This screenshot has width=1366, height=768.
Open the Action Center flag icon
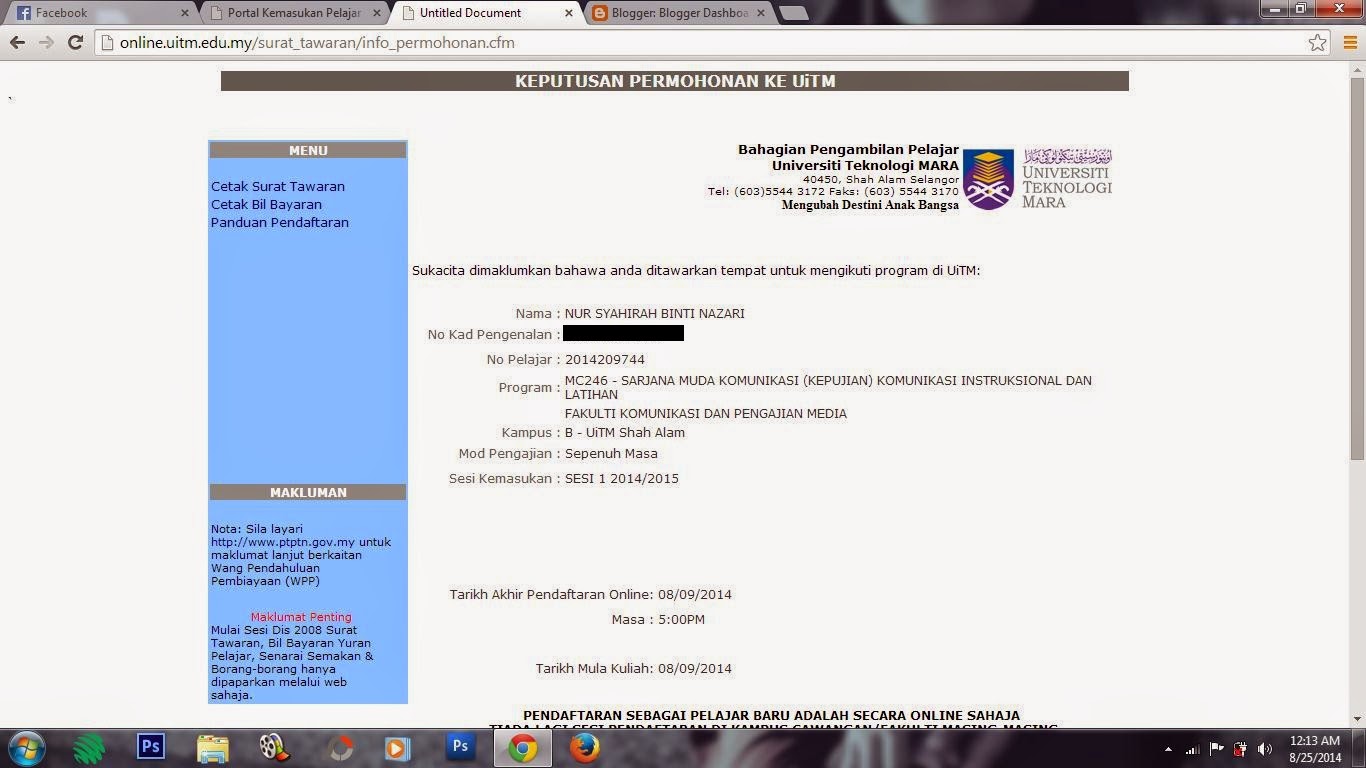tap(1217, 749)
